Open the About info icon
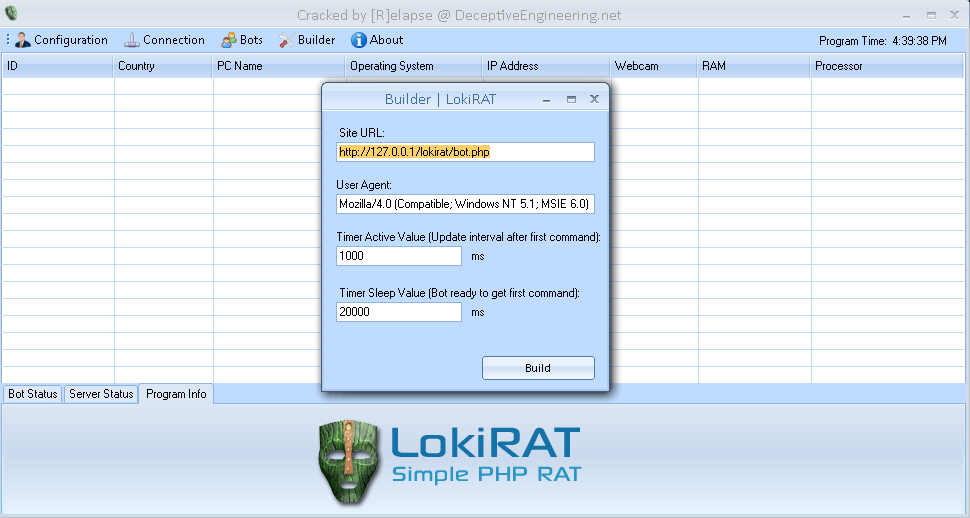The width and height of the screenshot is (970, 518). tap(359, 40)
